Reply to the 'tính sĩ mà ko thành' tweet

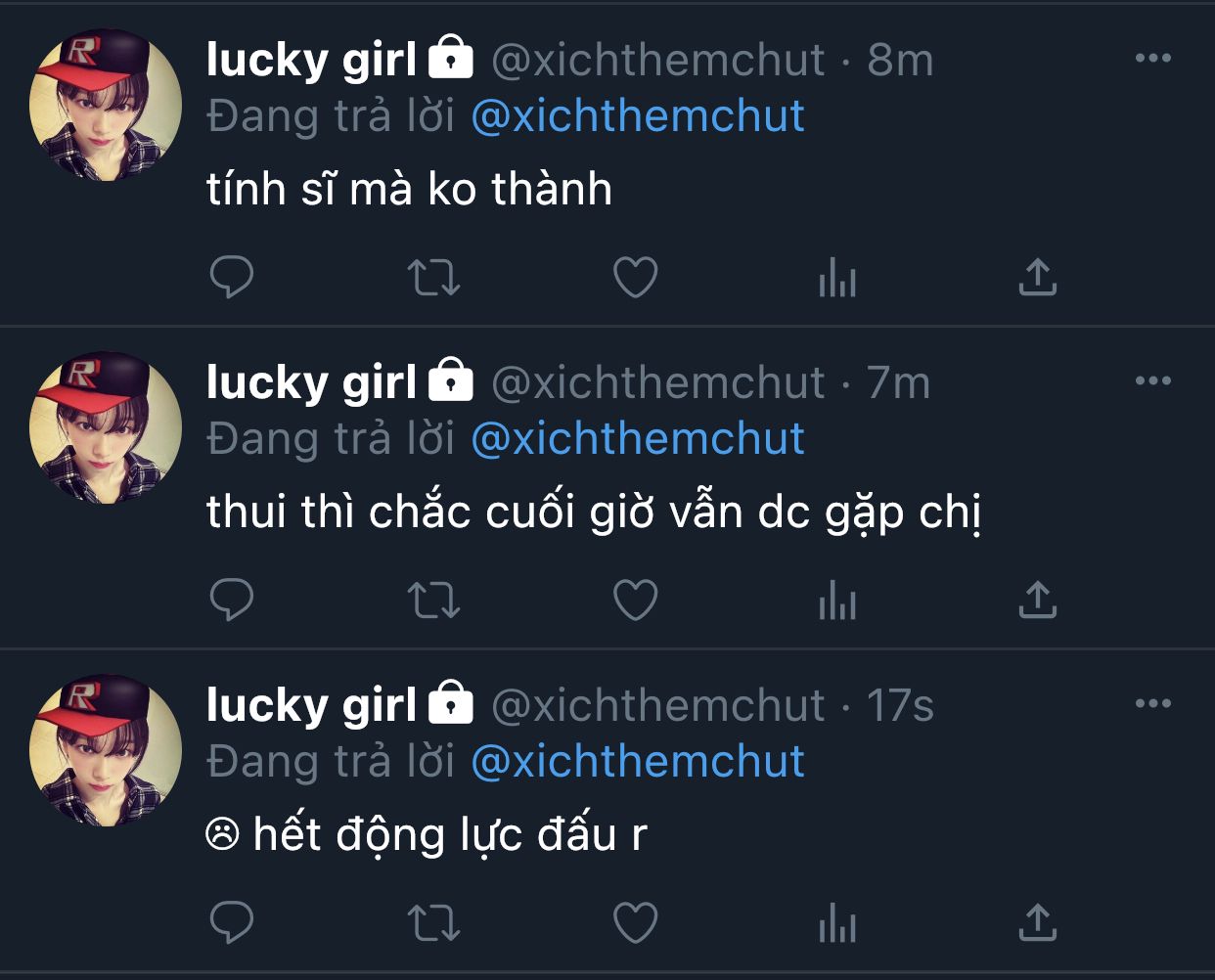pyautogui.click(x=232, y=278)
